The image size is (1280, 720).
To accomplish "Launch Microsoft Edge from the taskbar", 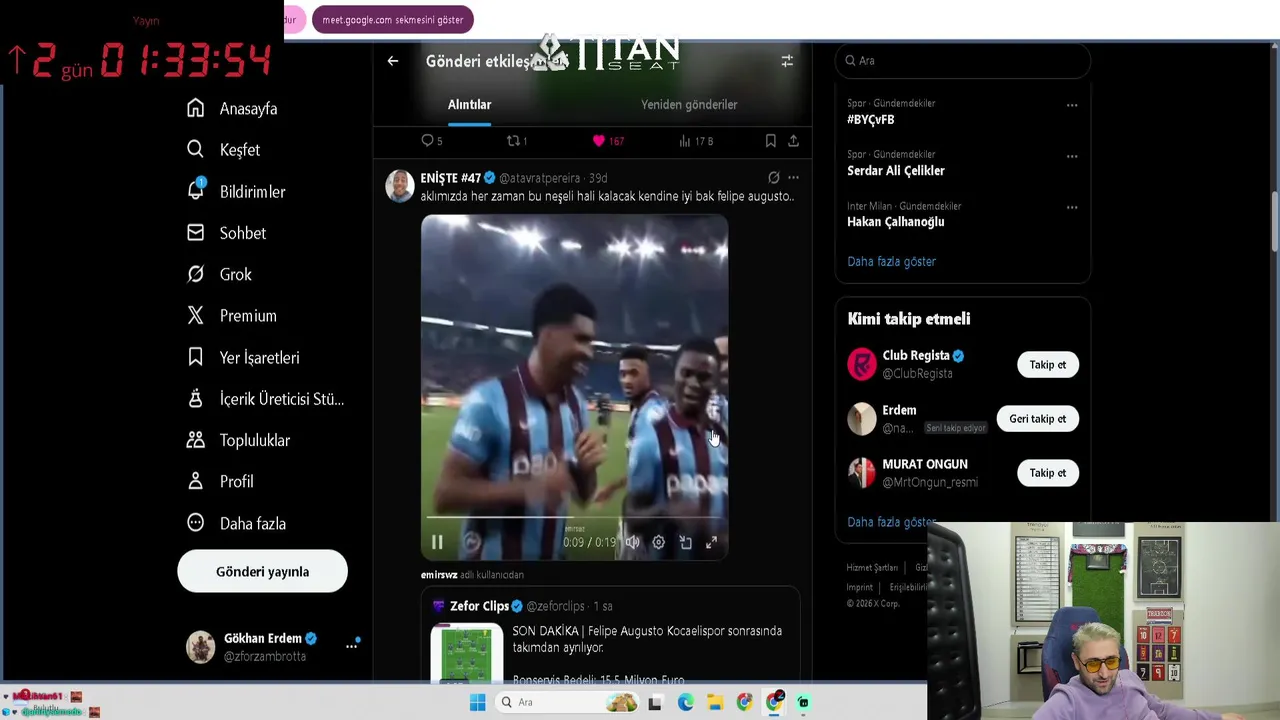I will click(x=685, y=703).
